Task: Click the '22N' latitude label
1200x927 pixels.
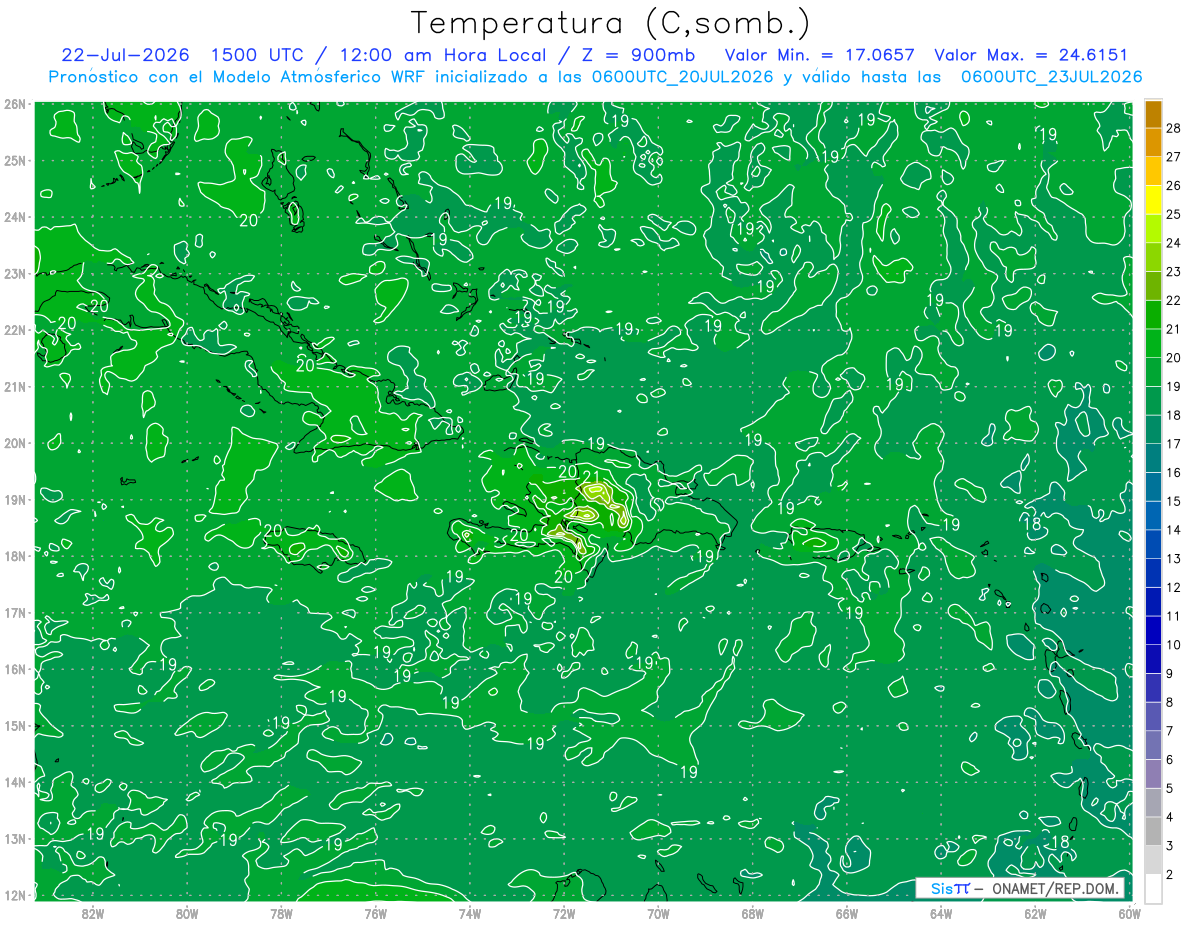Action: (x=14, y=330)
